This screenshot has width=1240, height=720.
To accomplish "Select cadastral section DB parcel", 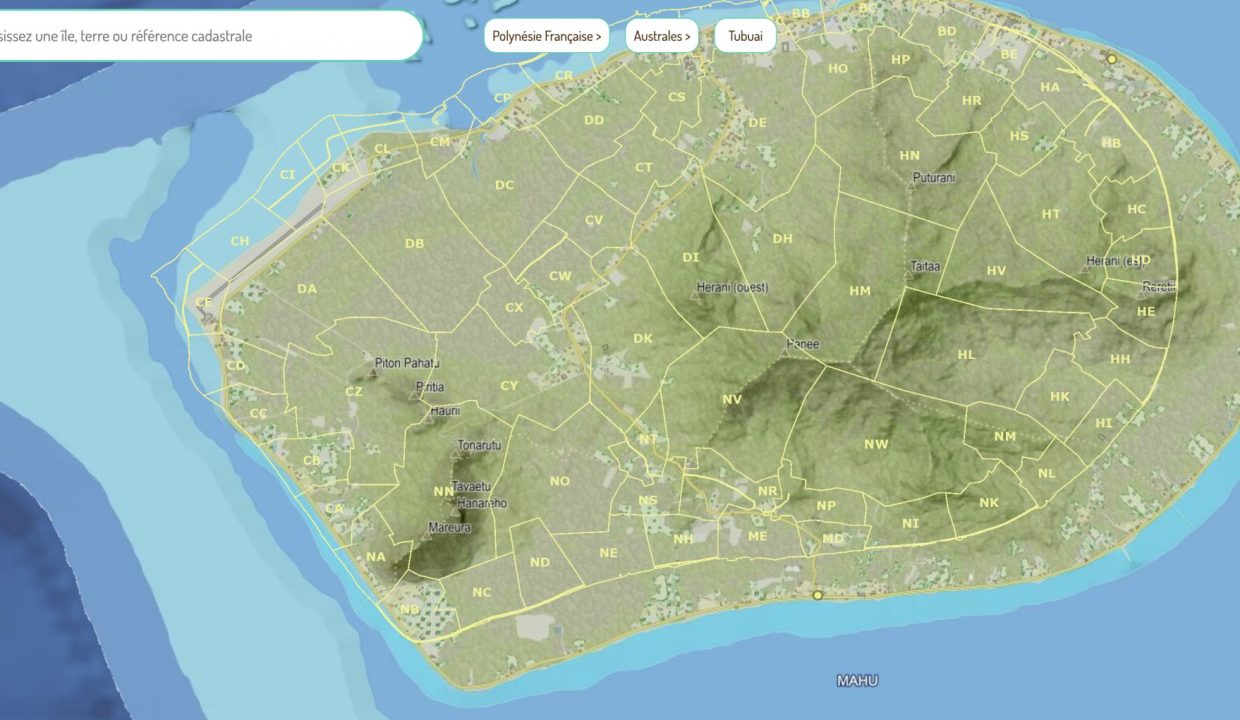I will tap(414, 243).
